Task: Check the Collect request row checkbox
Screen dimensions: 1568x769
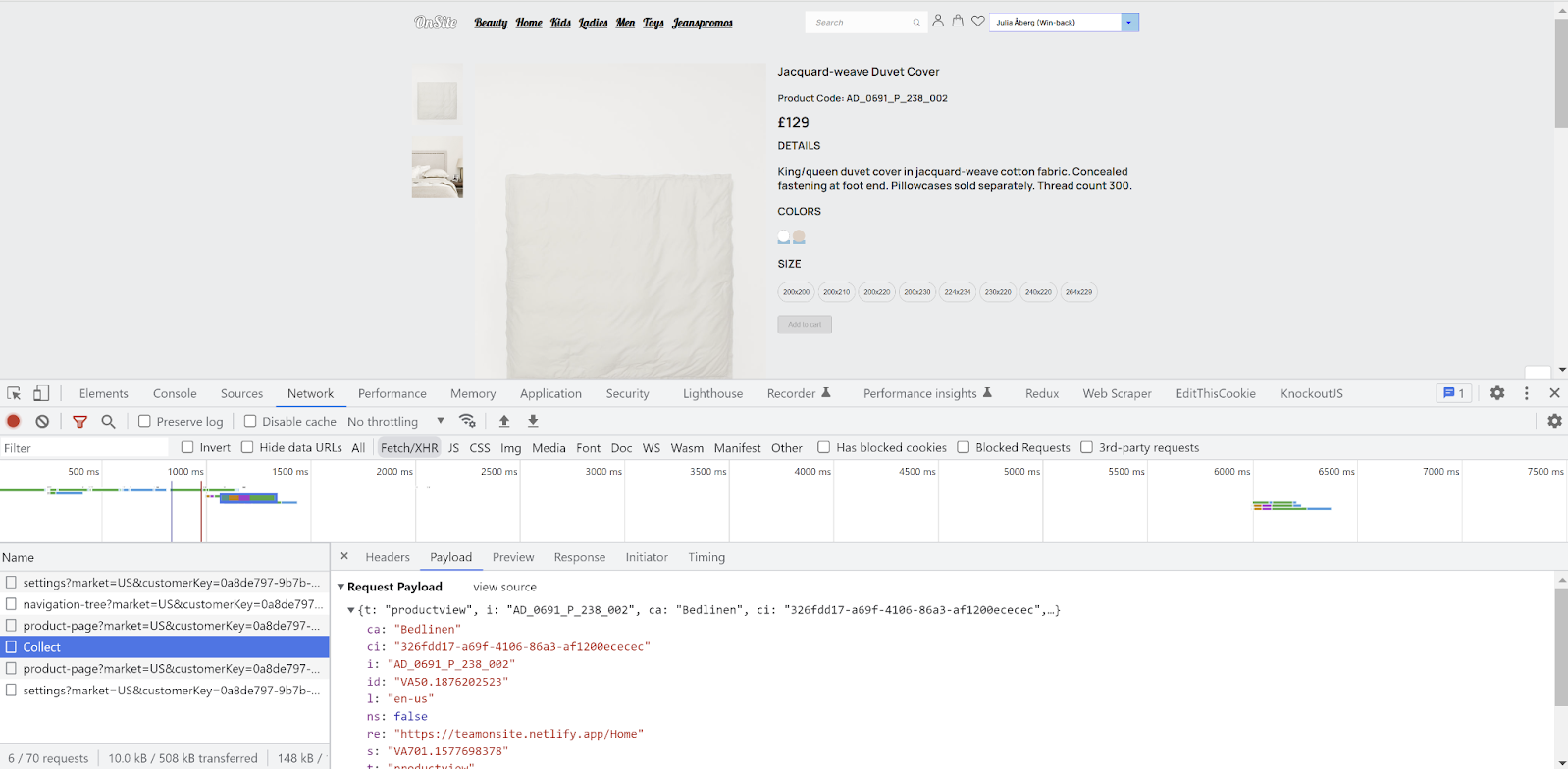Action: pos(12,647)
